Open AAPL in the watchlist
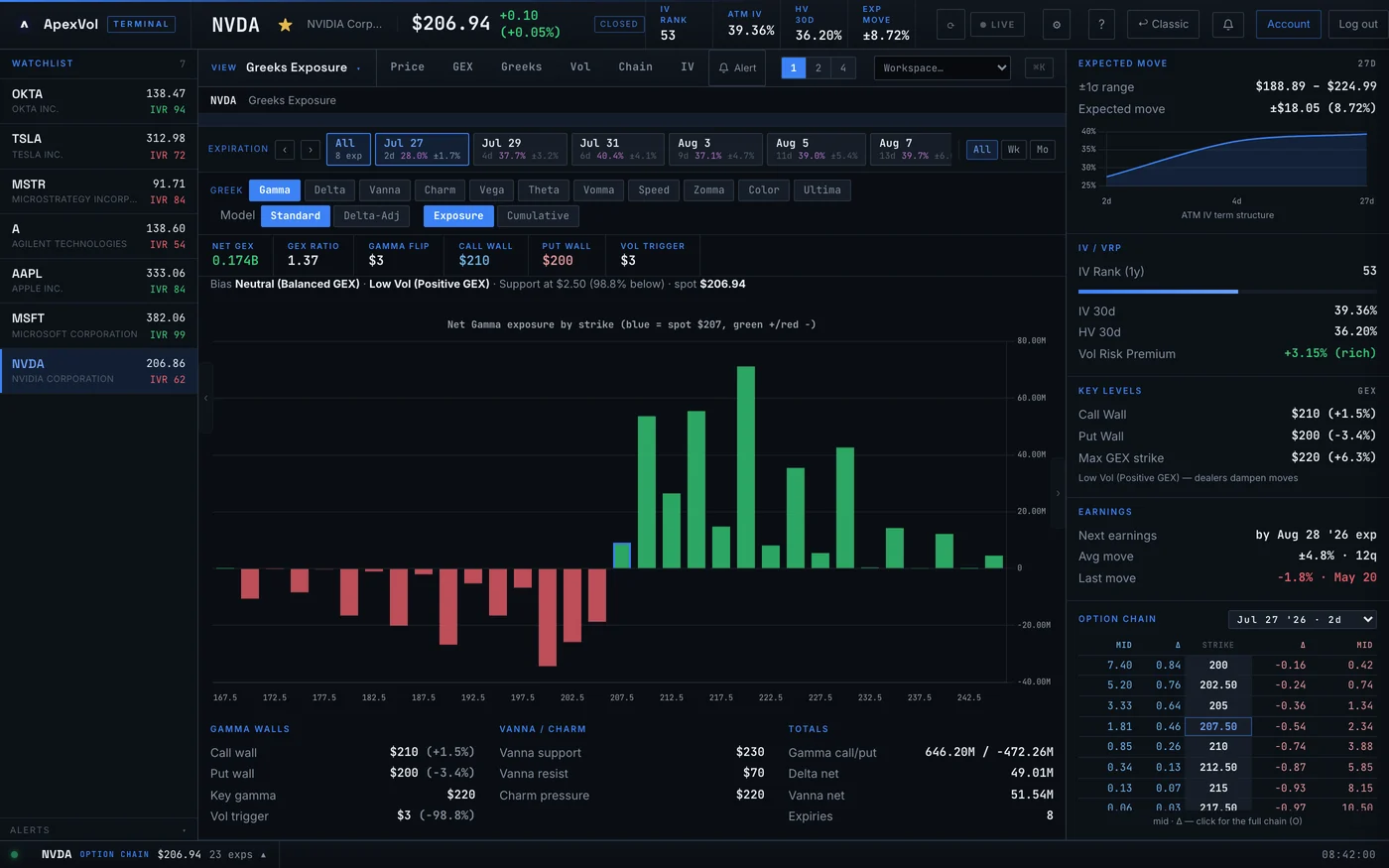Screen dimensions: 1389x868 (x=98, y=281)
